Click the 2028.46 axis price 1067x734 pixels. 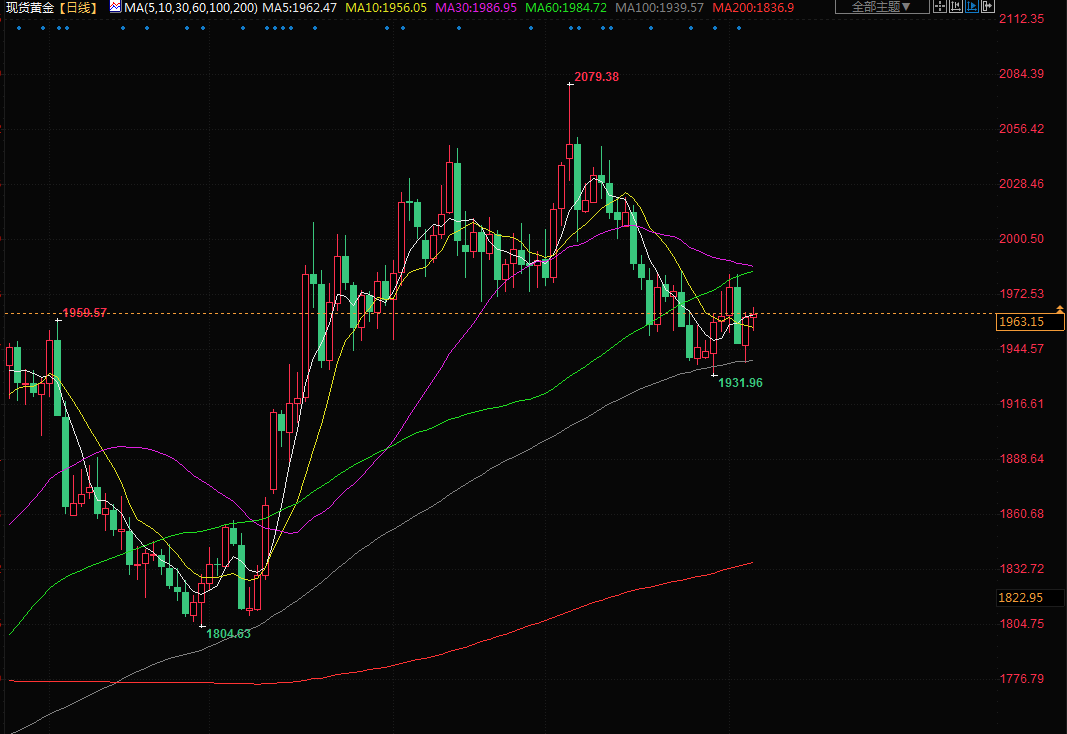point(1021,184)
